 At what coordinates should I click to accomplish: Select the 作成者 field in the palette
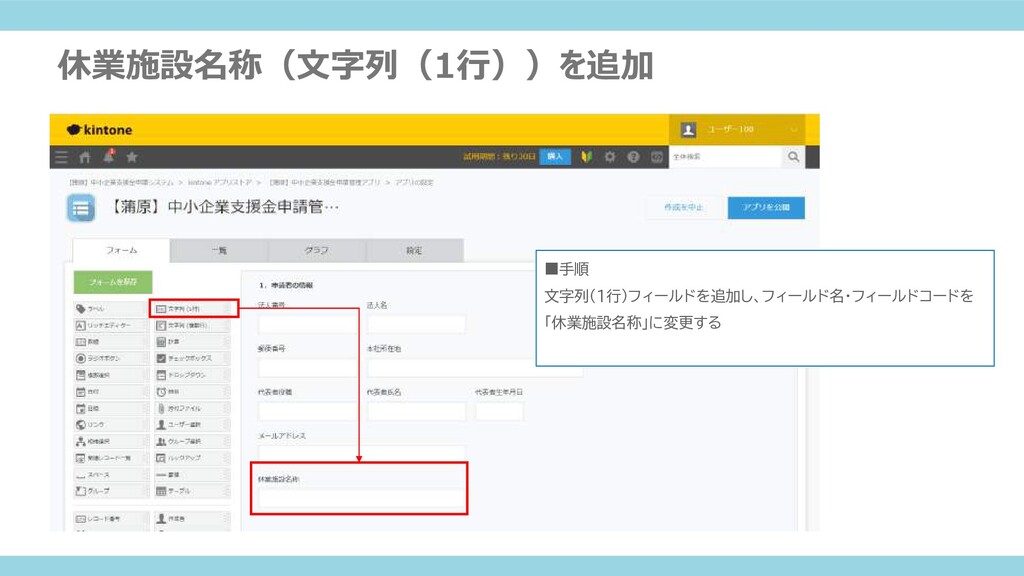(193, 519)
